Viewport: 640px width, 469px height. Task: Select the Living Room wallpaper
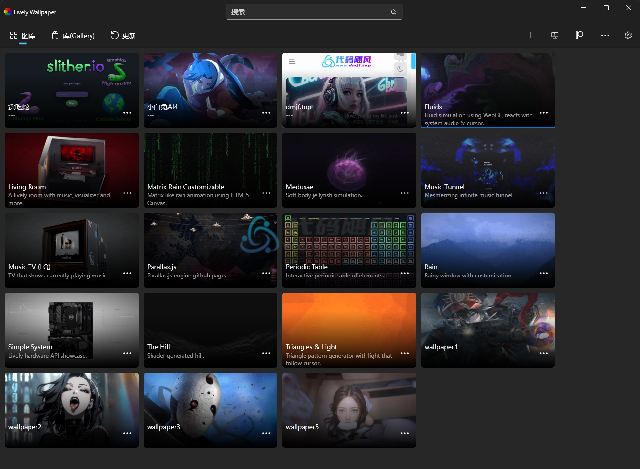click(72, 170)
